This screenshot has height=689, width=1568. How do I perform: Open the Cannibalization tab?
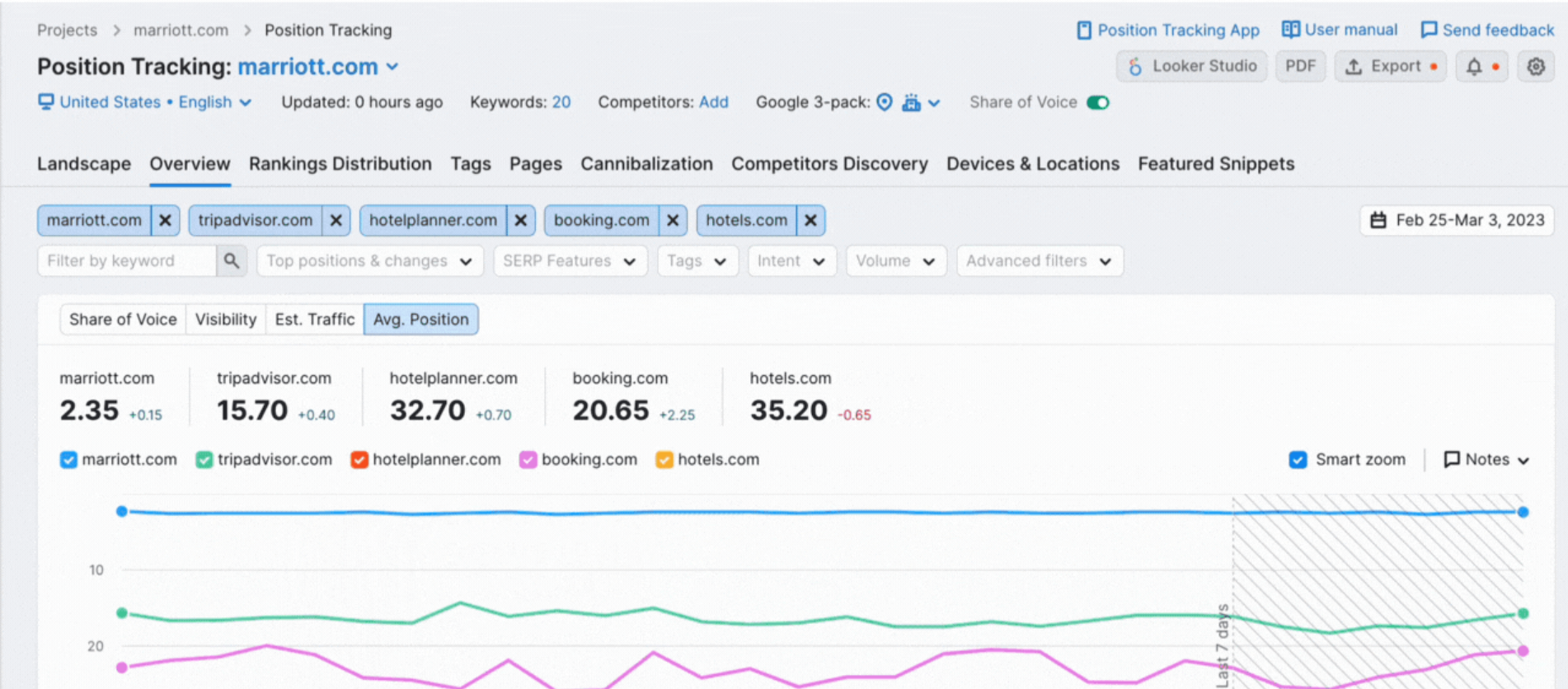click(646, 164)
